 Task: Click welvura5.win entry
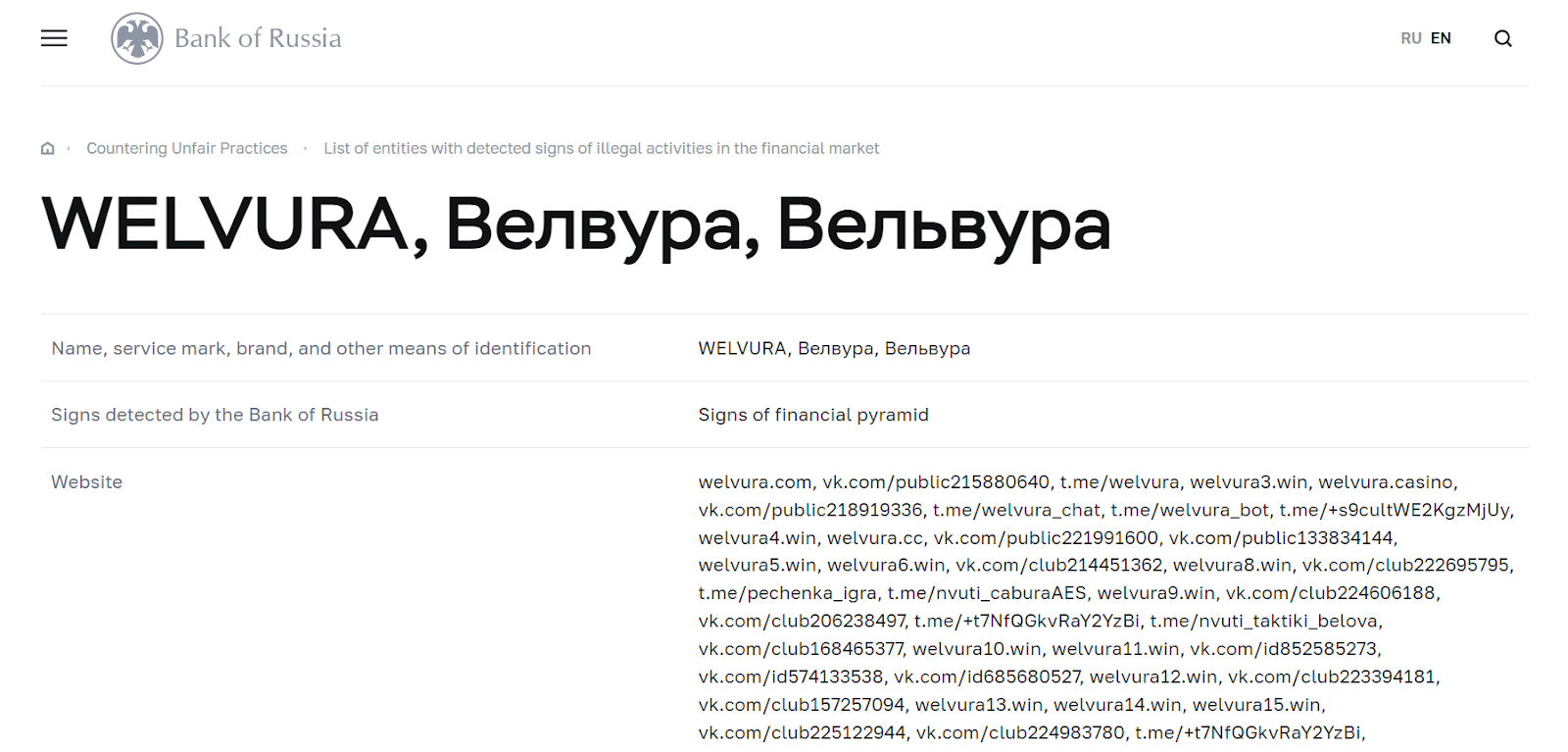pyautogui.click(x=757, y=565)
